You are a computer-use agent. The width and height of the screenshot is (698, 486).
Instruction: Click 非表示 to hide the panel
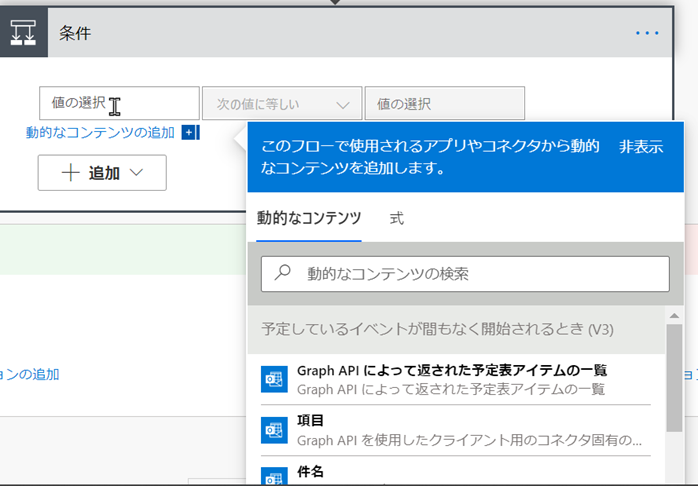point(641,147)
